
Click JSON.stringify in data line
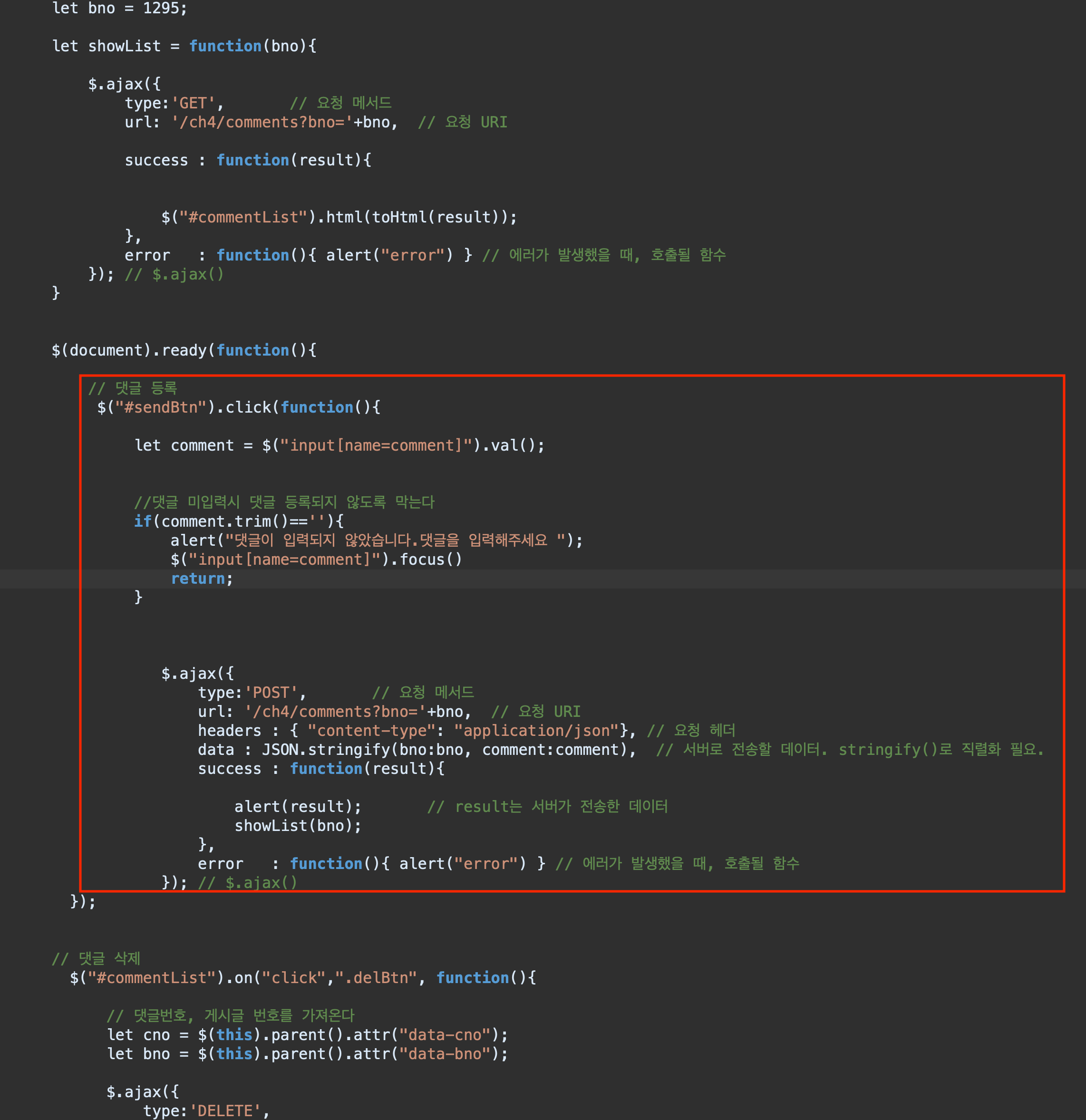(x=326, y=750)
